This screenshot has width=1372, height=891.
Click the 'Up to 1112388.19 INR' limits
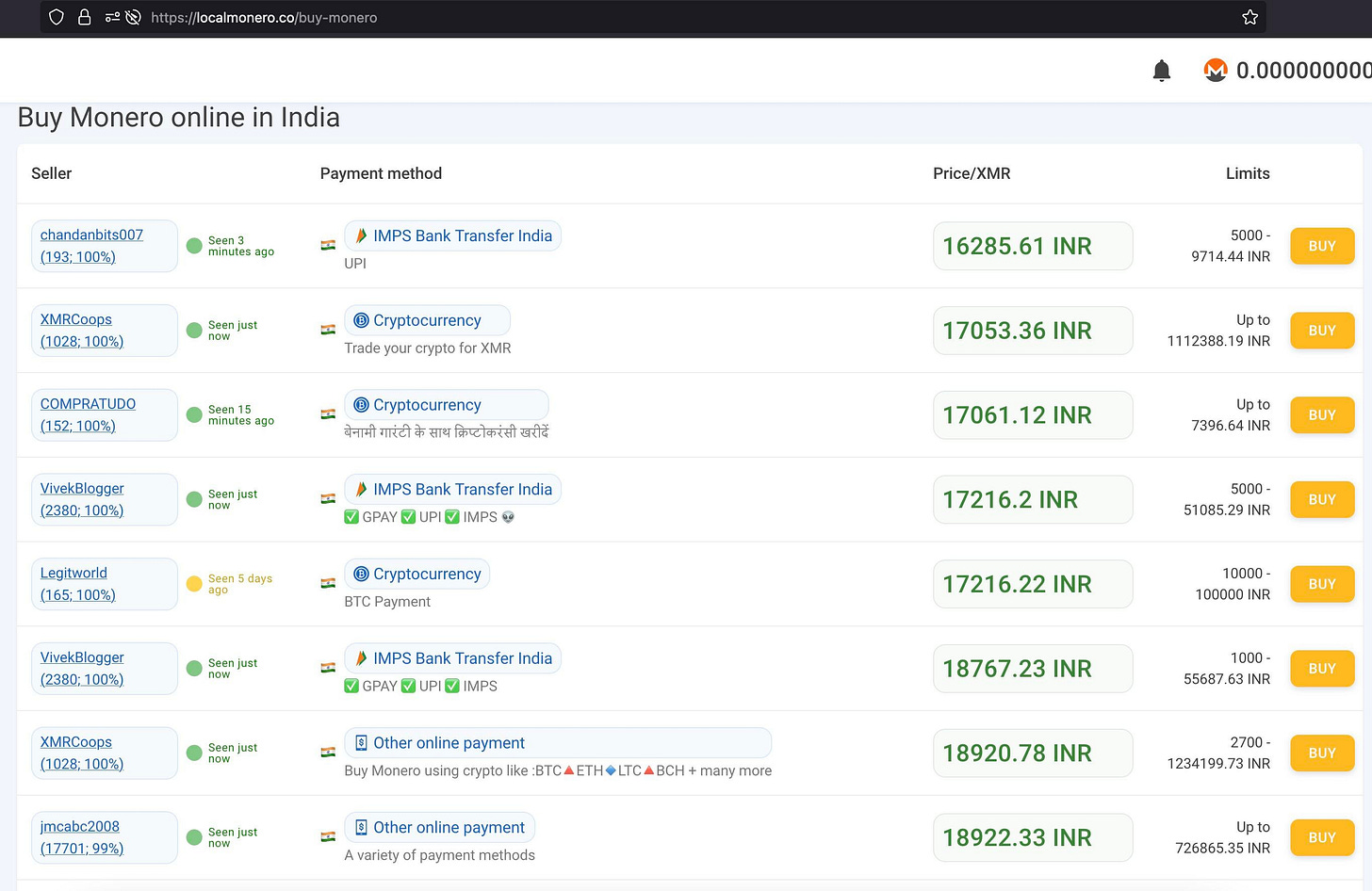pyautogui.click(x=1218, y=331)
